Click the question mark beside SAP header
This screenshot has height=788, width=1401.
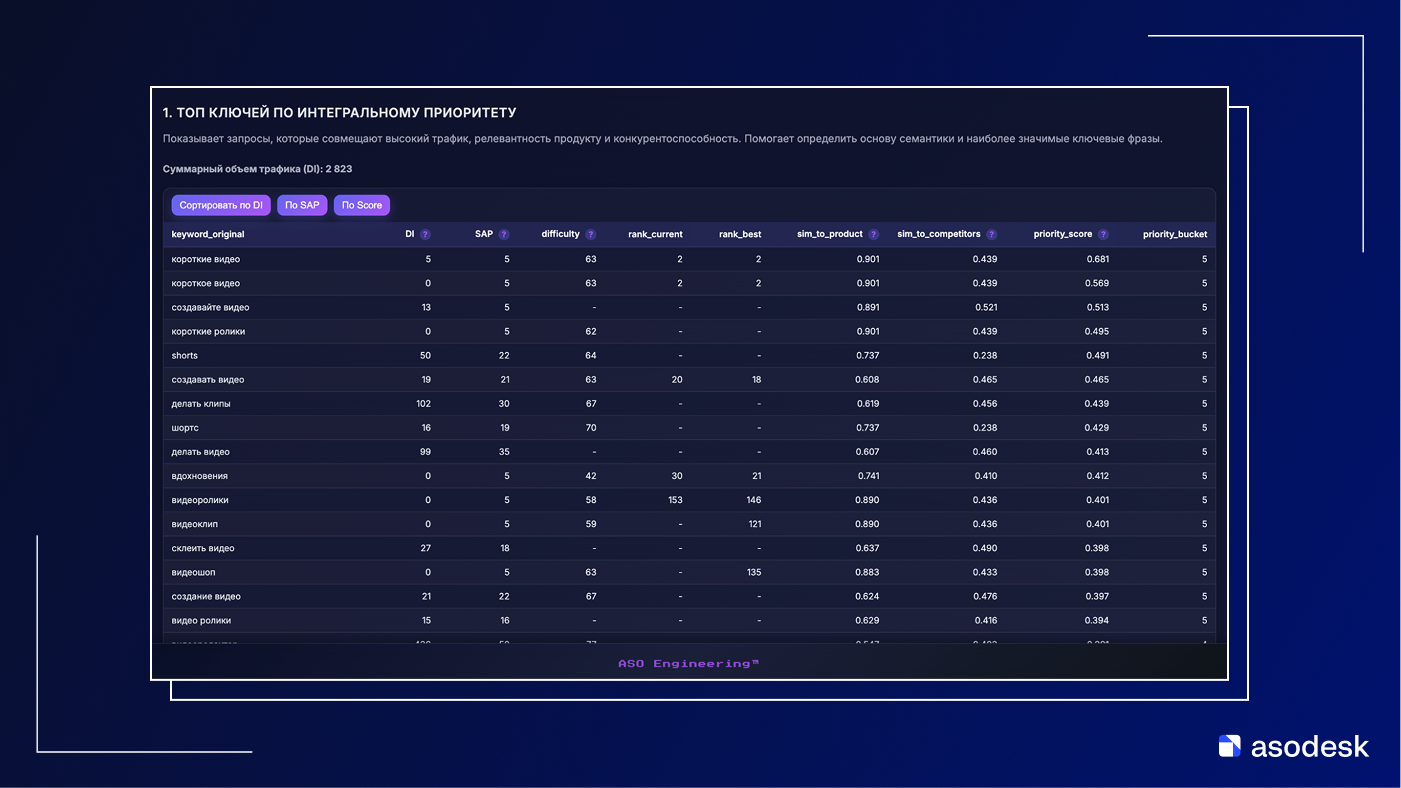point(504,235)
